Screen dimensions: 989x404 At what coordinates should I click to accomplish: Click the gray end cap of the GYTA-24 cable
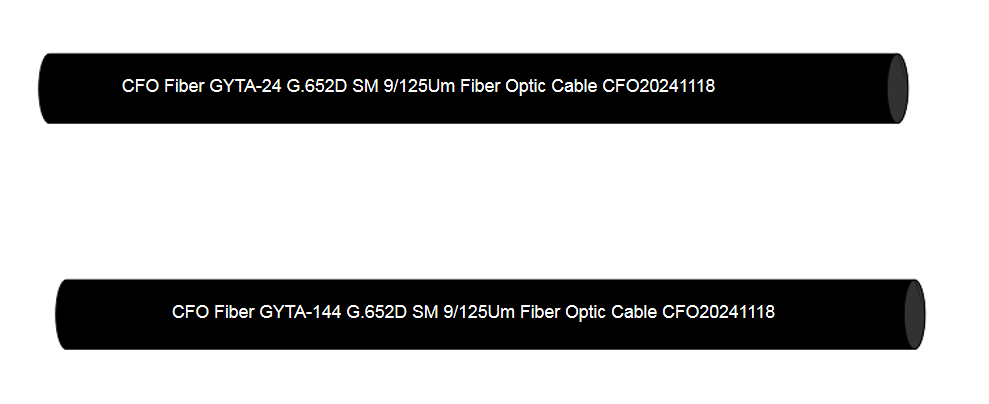click(897, 88)
